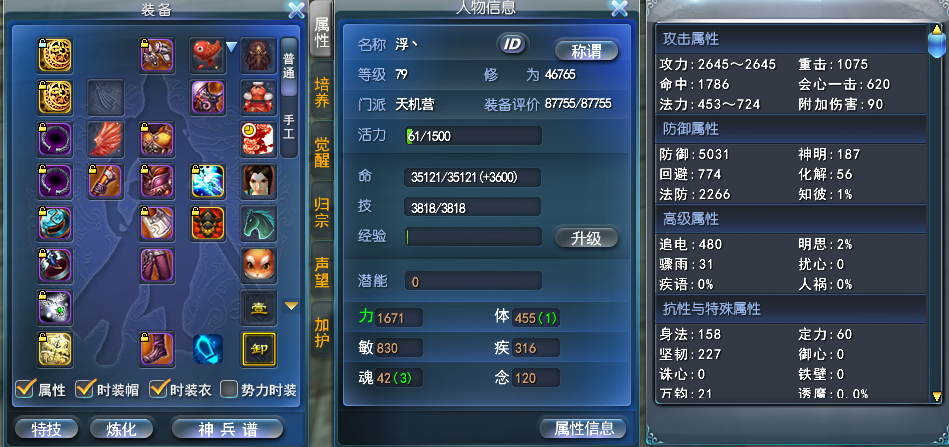Click the female portrait companion icon
949x447 pixels.
[x=259, y=181]
